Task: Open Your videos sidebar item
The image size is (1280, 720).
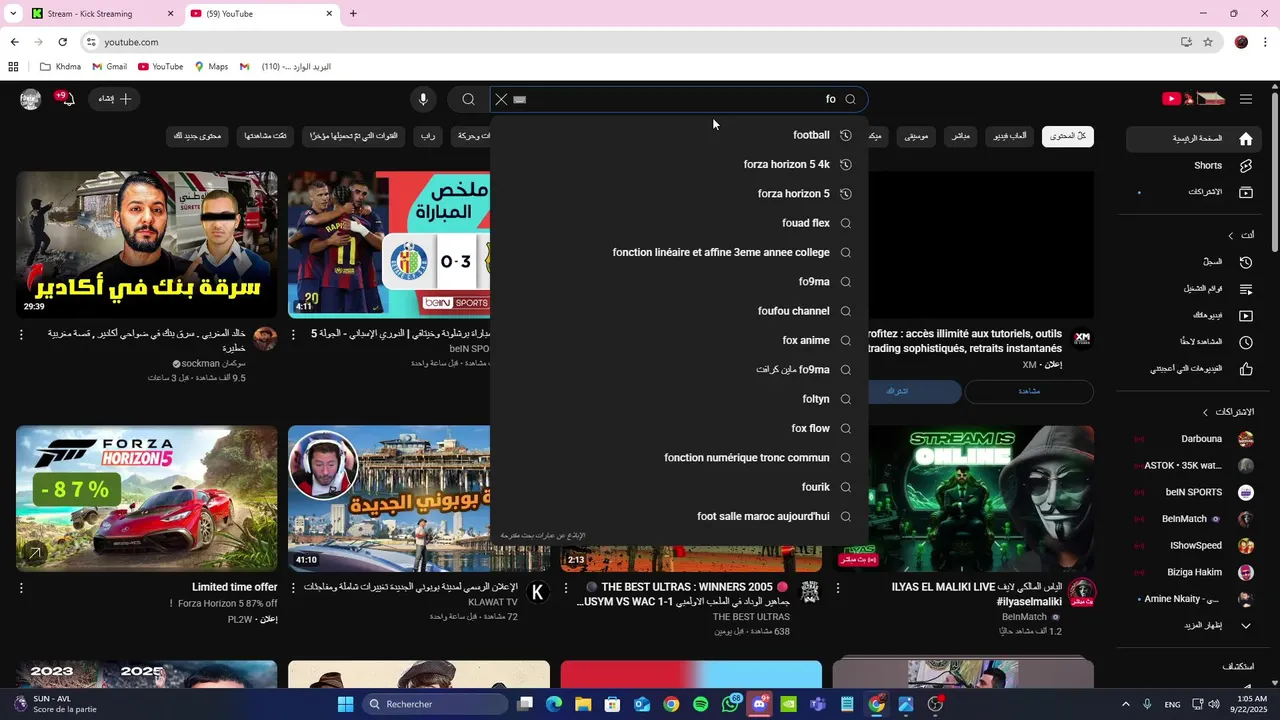Action: 1191,316
